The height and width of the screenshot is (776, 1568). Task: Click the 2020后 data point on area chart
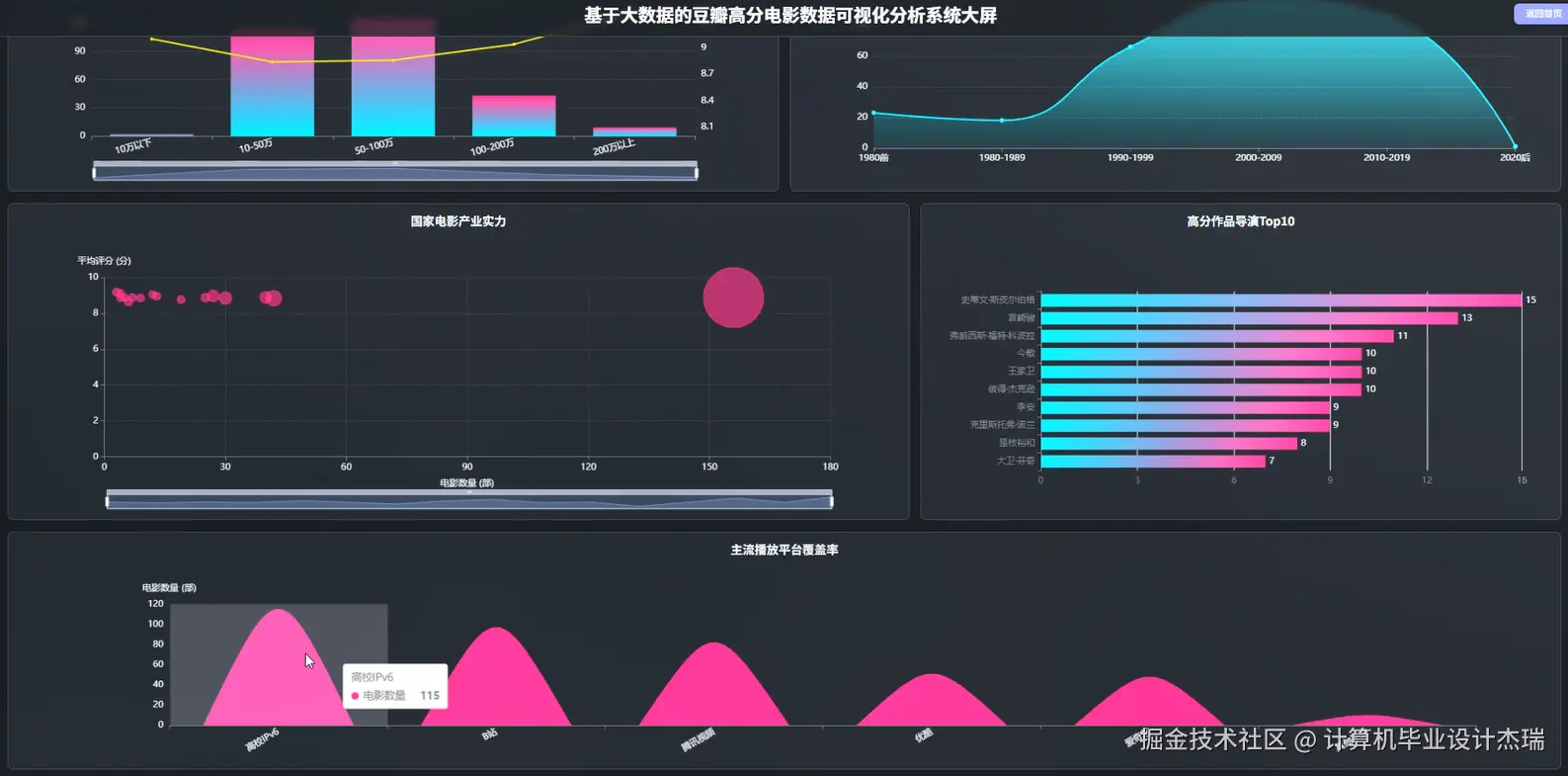[1515, 146]
